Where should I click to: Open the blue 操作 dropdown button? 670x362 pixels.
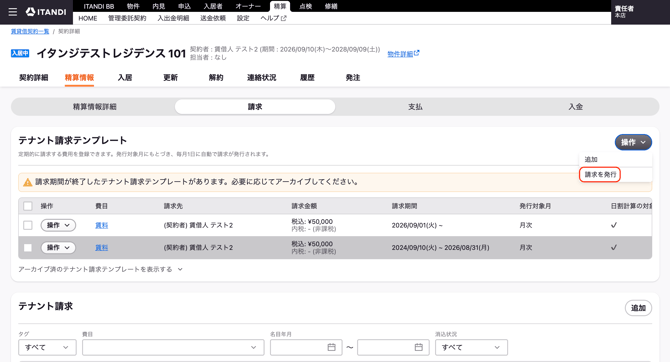pos(633,142)
